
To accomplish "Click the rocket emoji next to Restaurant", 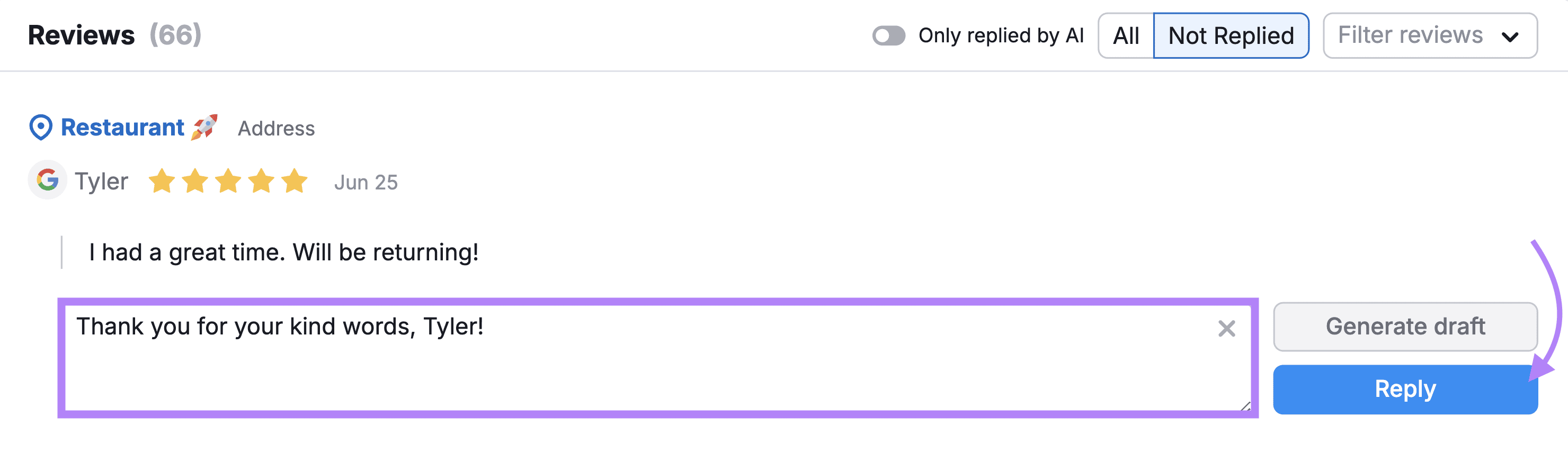I will (x=205, y=127).
